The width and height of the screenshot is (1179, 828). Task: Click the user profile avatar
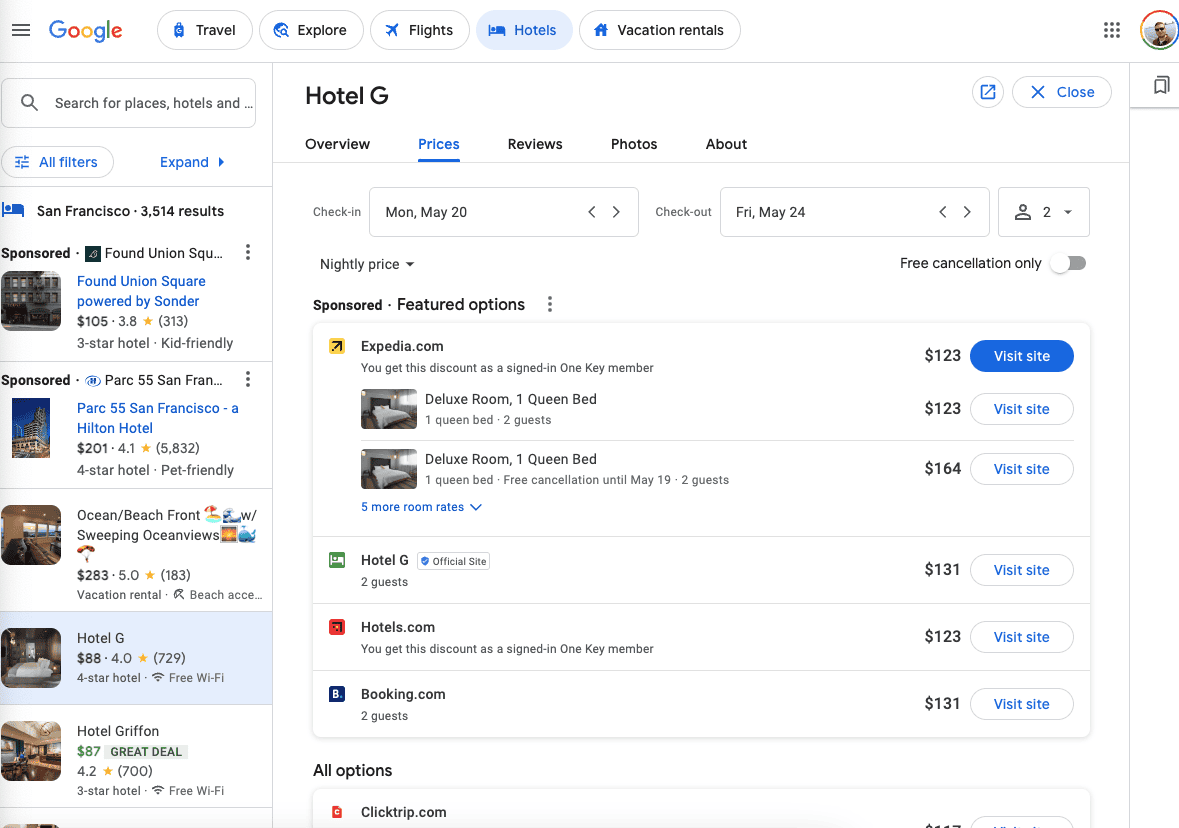pos(1158,30)
